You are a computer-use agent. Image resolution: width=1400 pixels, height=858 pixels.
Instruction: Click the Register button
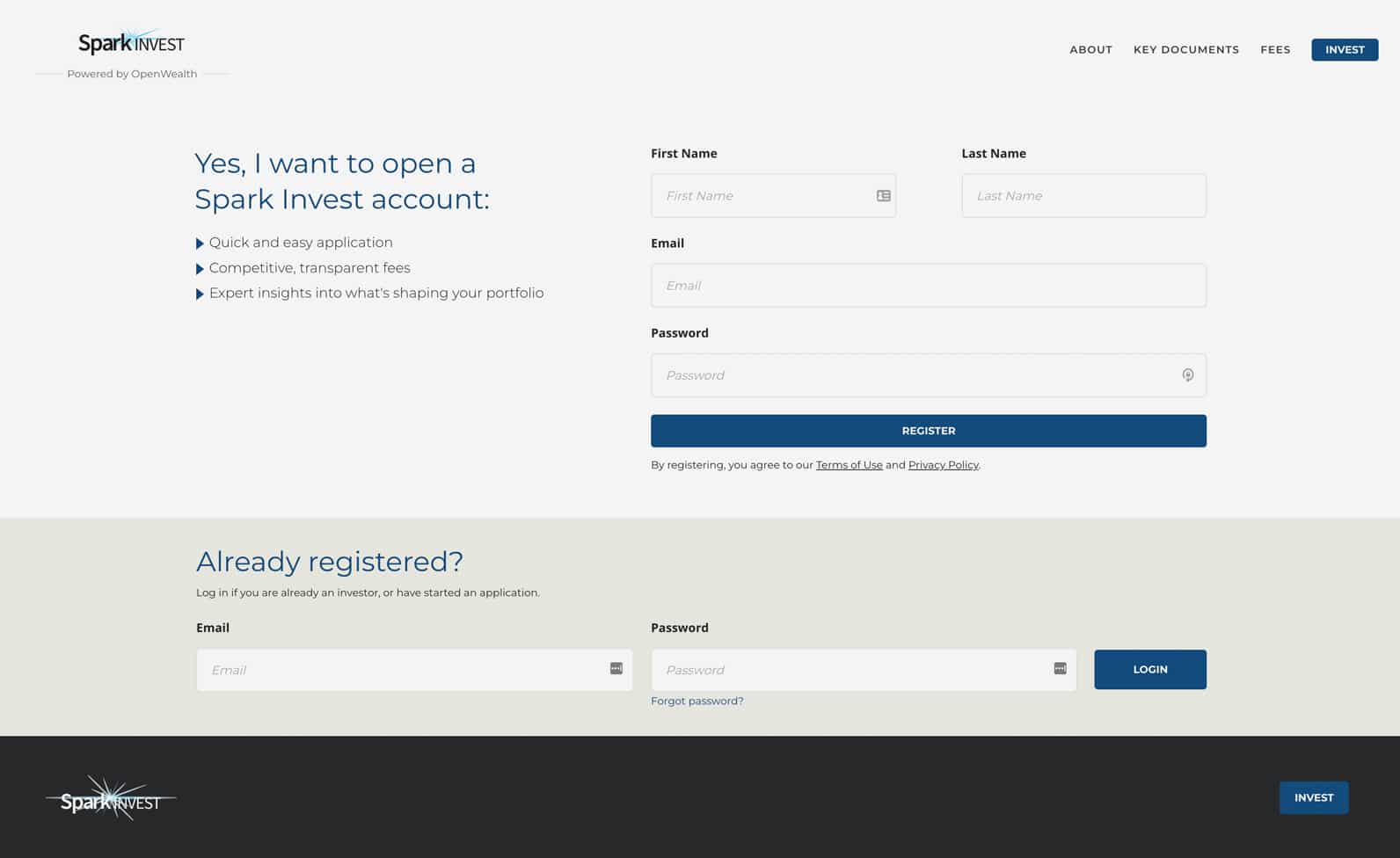click(x=929, y=431)
